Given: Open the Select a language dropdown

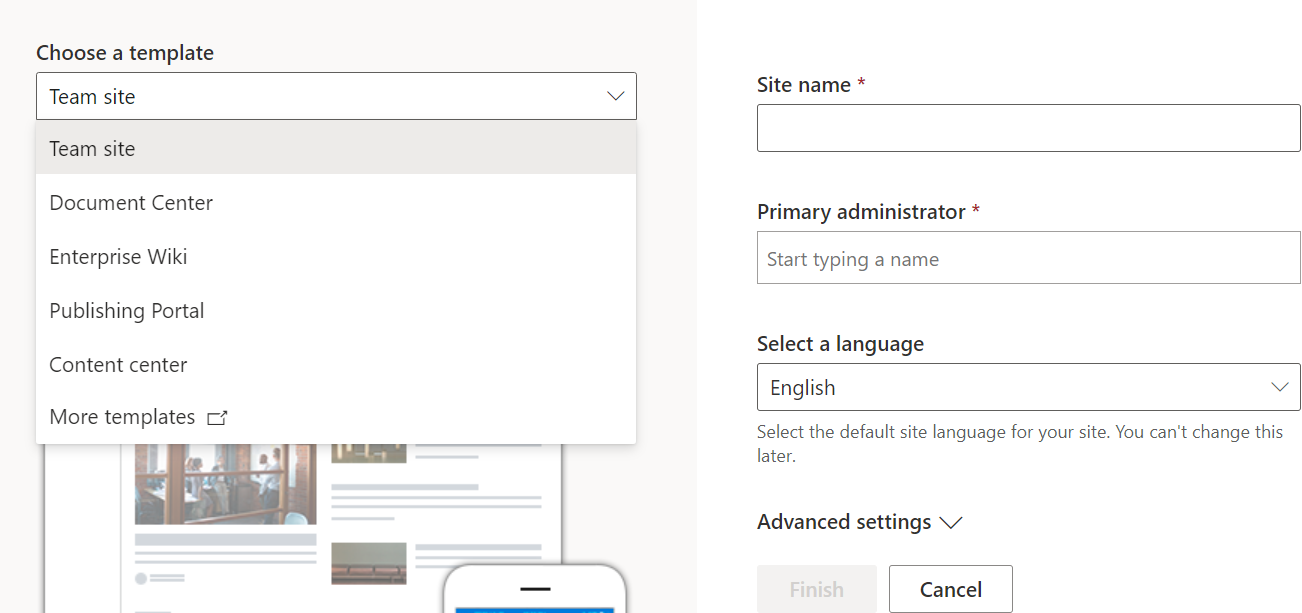Looking at the screenshot, I should [x=1028, y=387].
